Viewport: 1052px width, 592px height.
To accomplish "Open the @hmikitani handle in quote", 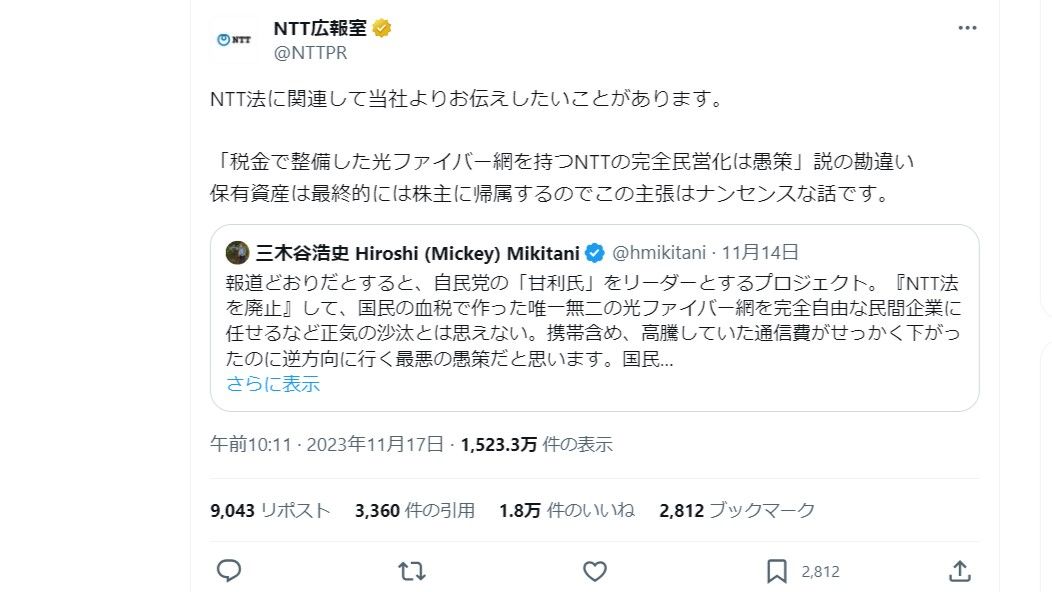I will click(x=658, y=252).
